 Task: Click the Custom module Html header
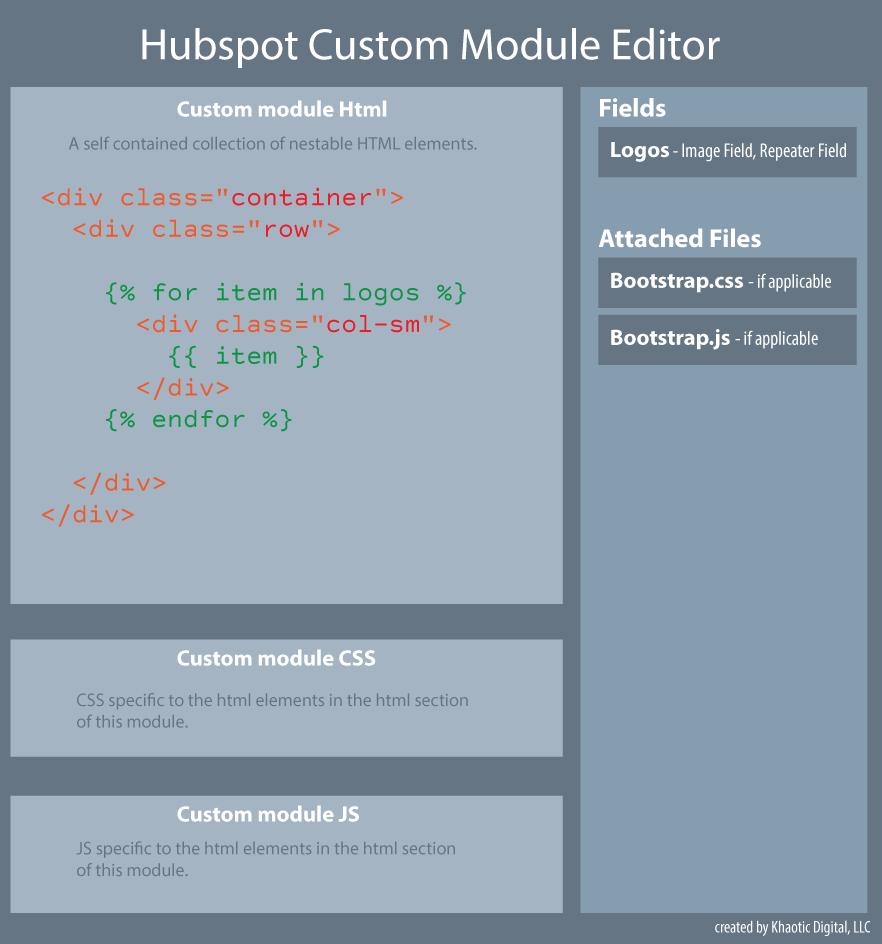[x=281, y=109]
